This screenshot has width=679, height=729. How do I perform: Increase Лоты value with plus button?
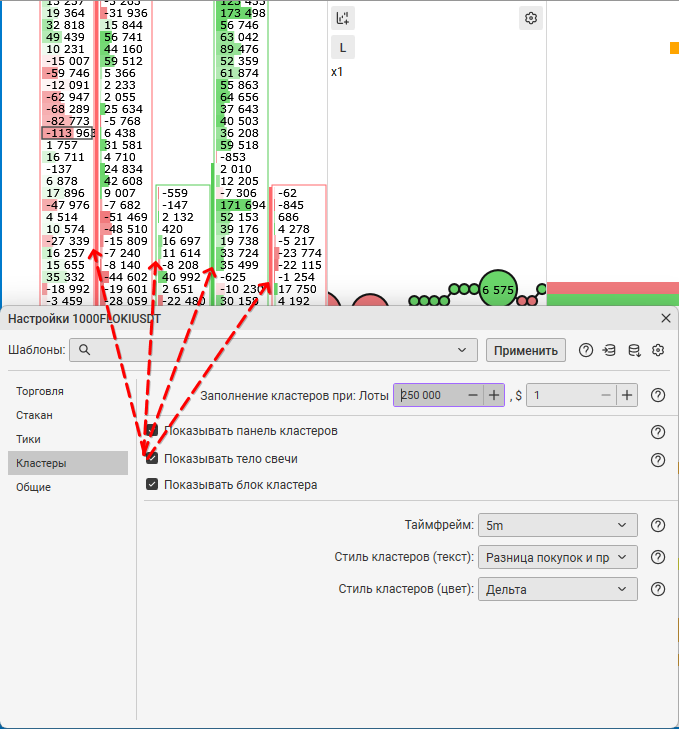(x=494, y=395)
